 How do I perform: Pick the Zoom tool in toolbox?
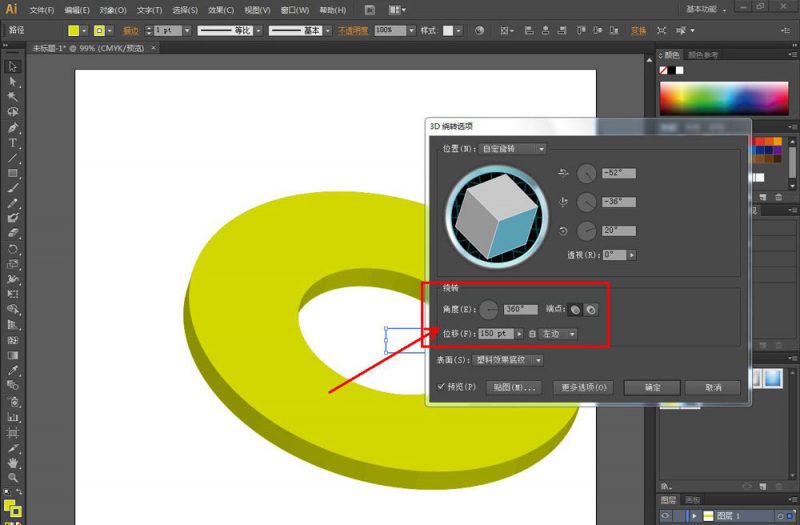coord(13,478)
